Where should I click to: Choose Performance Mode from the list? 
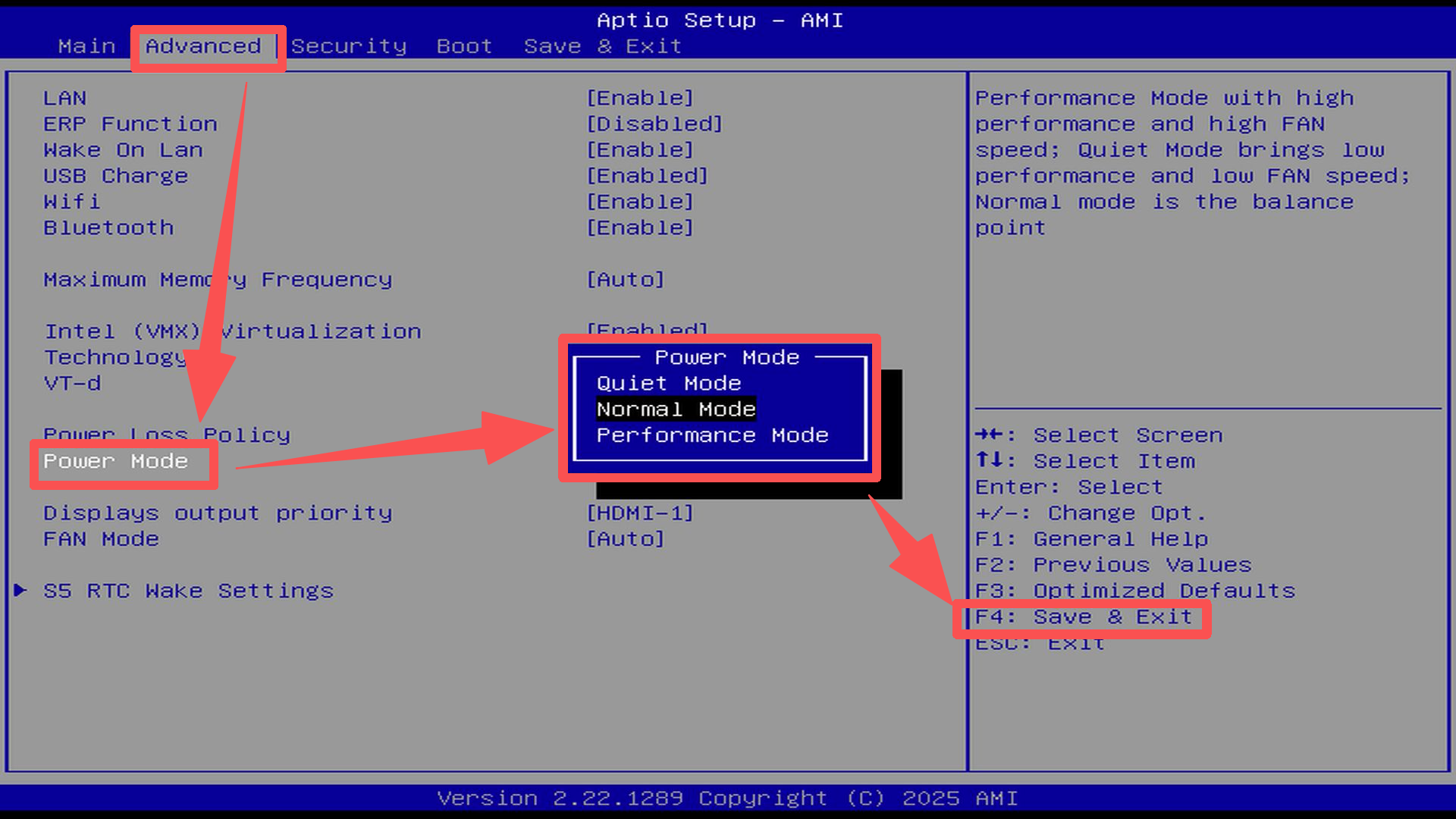point(711,435)
